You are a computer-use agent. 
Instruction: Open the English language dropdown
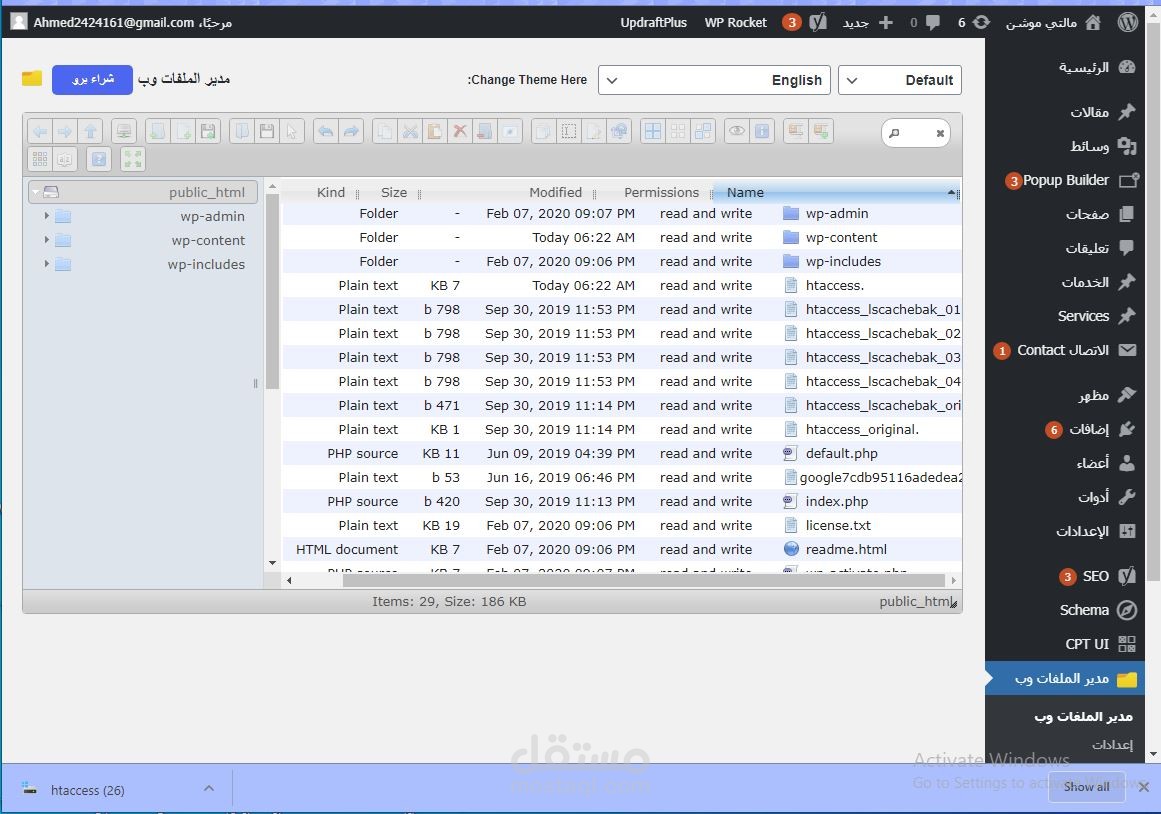coord(714,80)
